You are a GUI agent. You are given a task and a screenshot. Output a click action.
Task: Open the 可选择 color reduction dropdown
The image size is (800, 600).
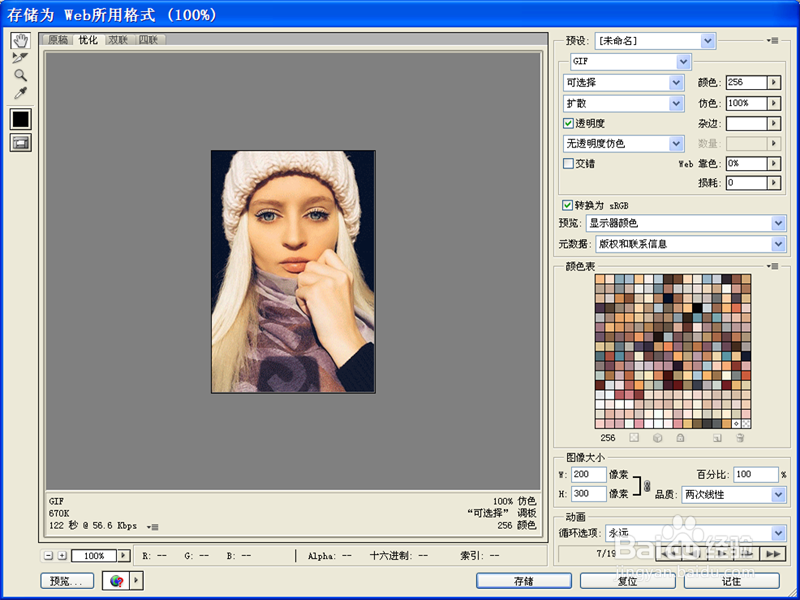tap(623, 83)
